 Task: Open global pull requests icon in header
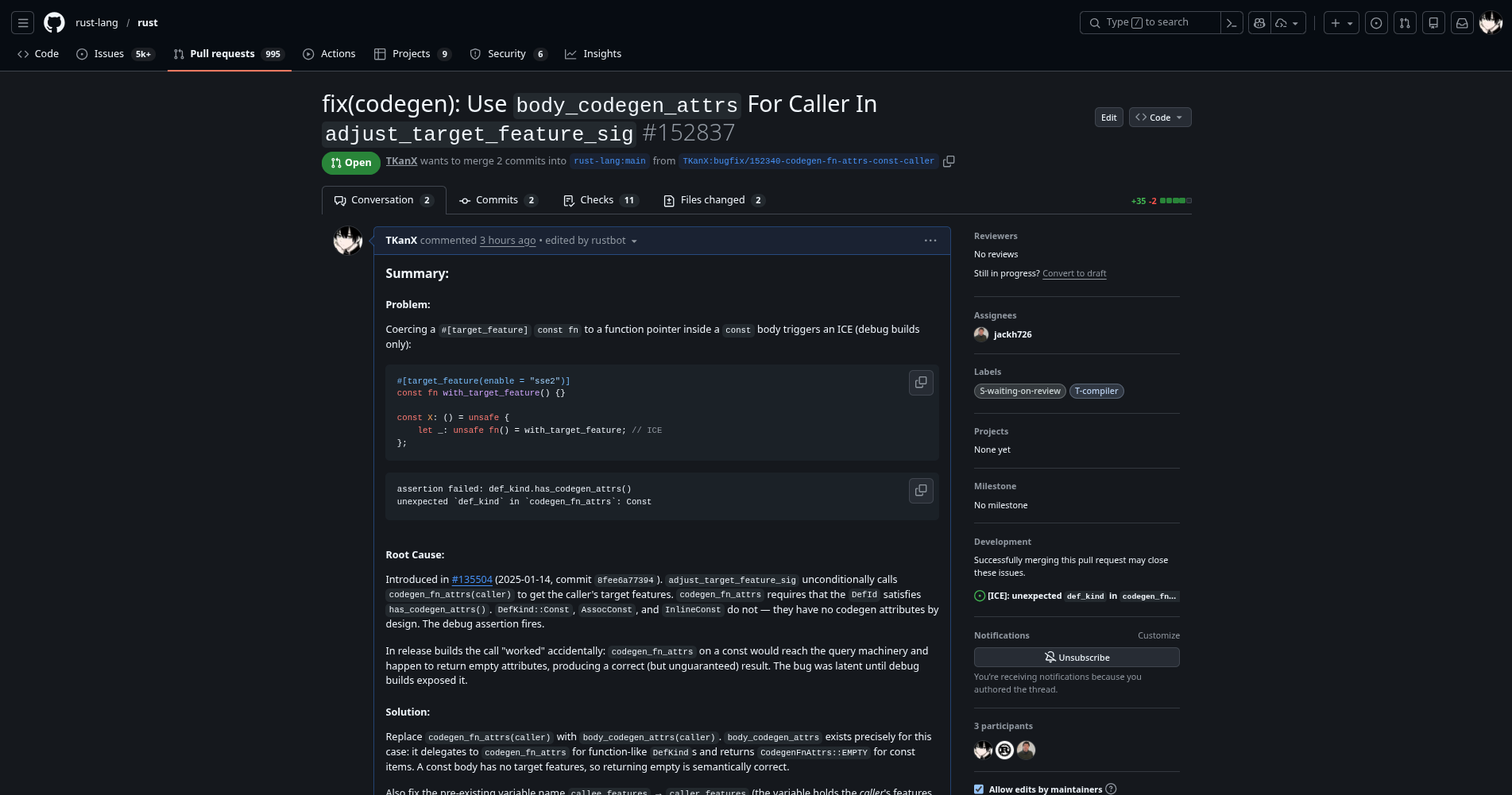tap(1405, 23)
